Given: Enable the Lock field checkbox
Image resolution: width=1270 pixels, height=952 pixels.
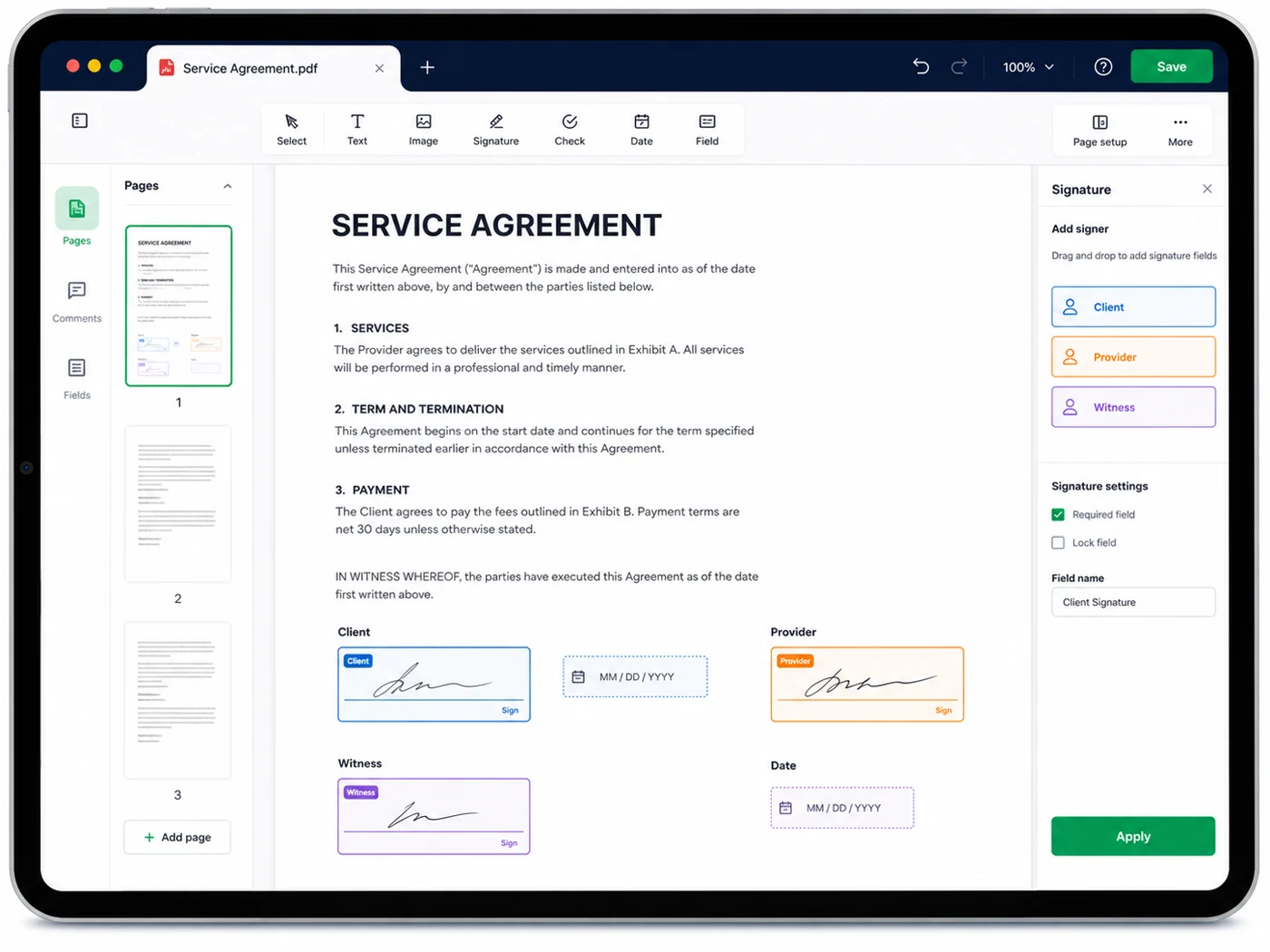Looking at the screenshot, I should click(x=1058, y=542).
